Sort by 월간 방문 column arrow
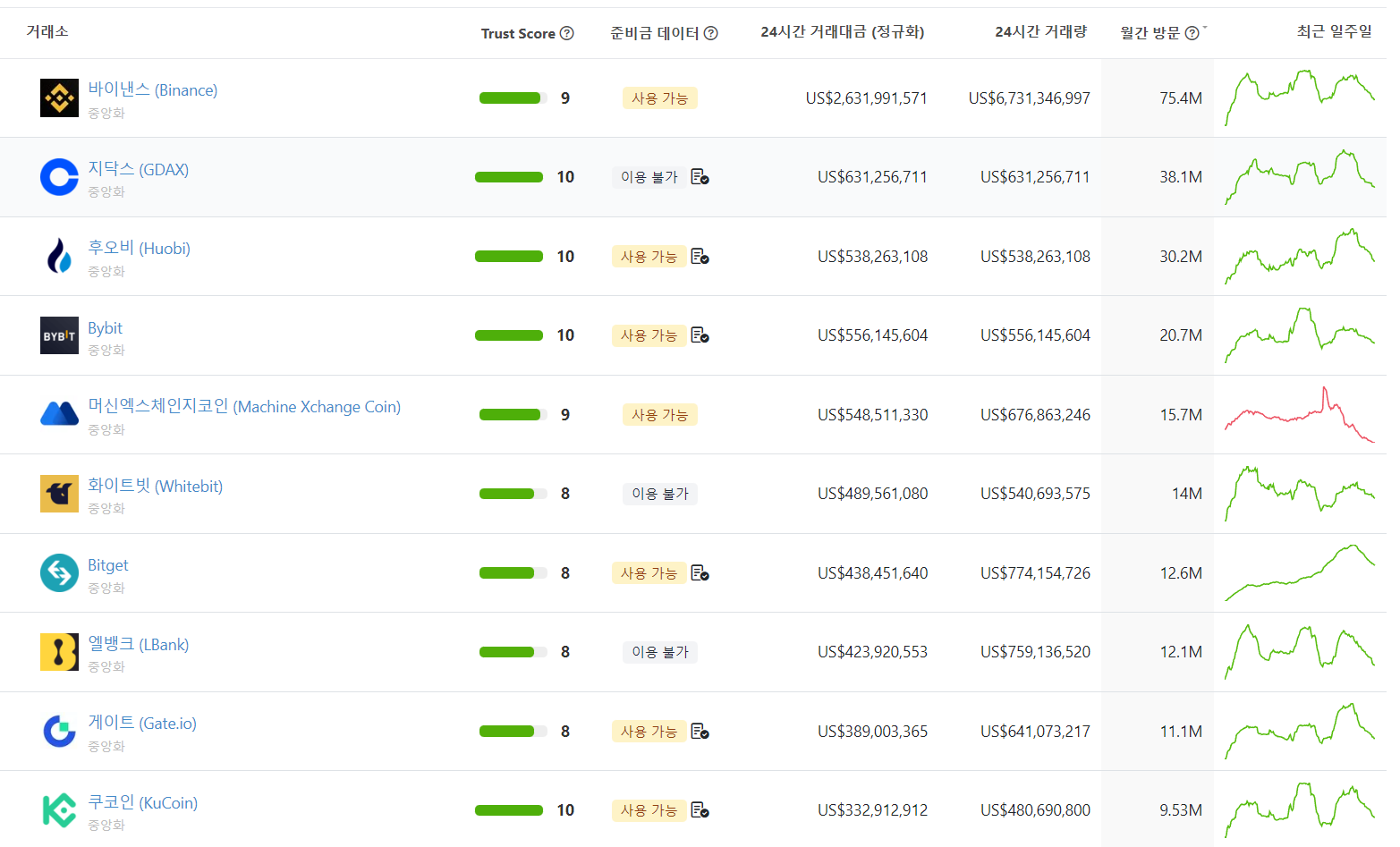1400x847 pixels. [x=1205, y=28]
